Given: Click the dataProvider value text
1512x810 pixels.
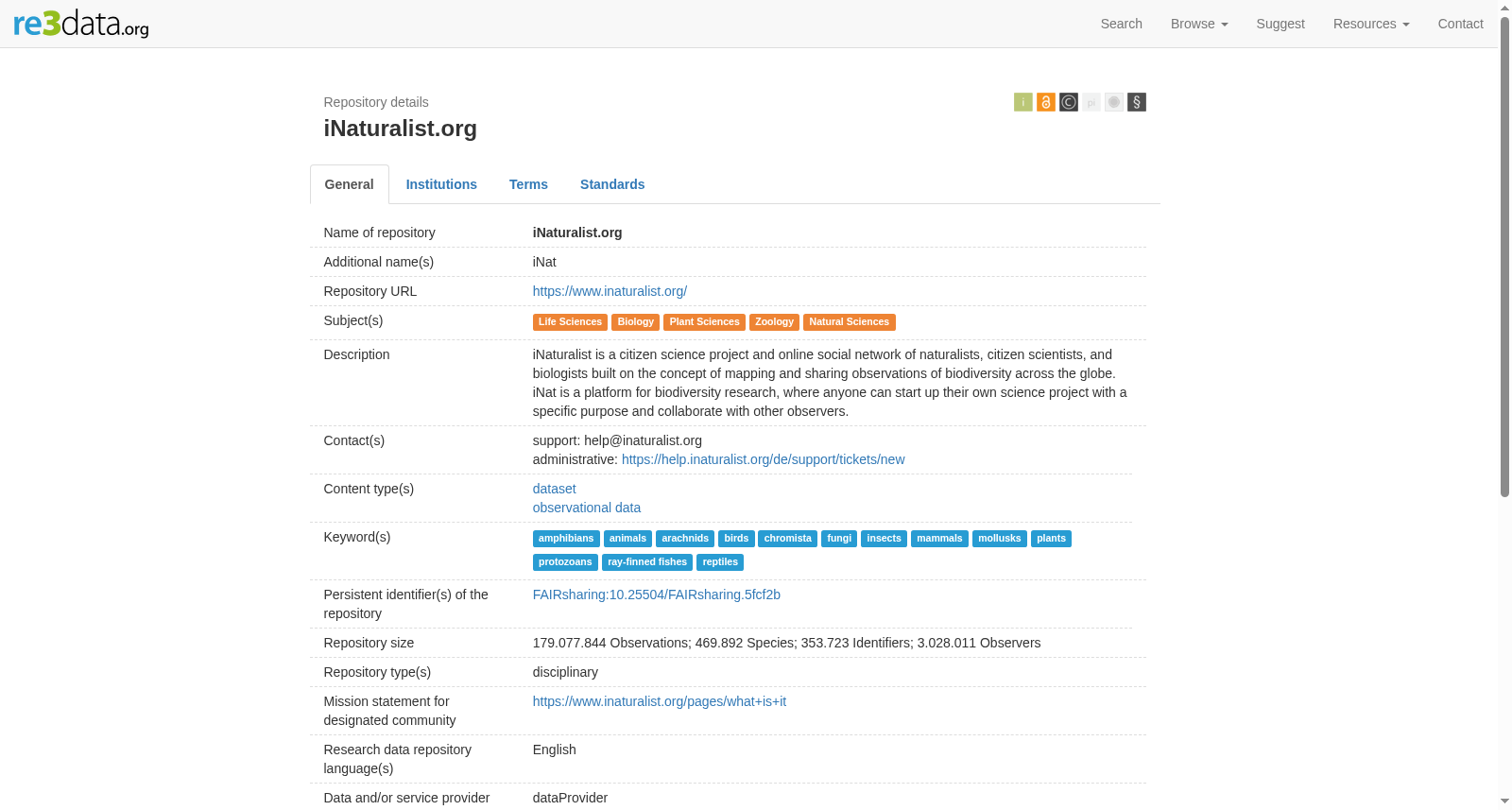Looking at the screenshot, I should pos(570,798).
